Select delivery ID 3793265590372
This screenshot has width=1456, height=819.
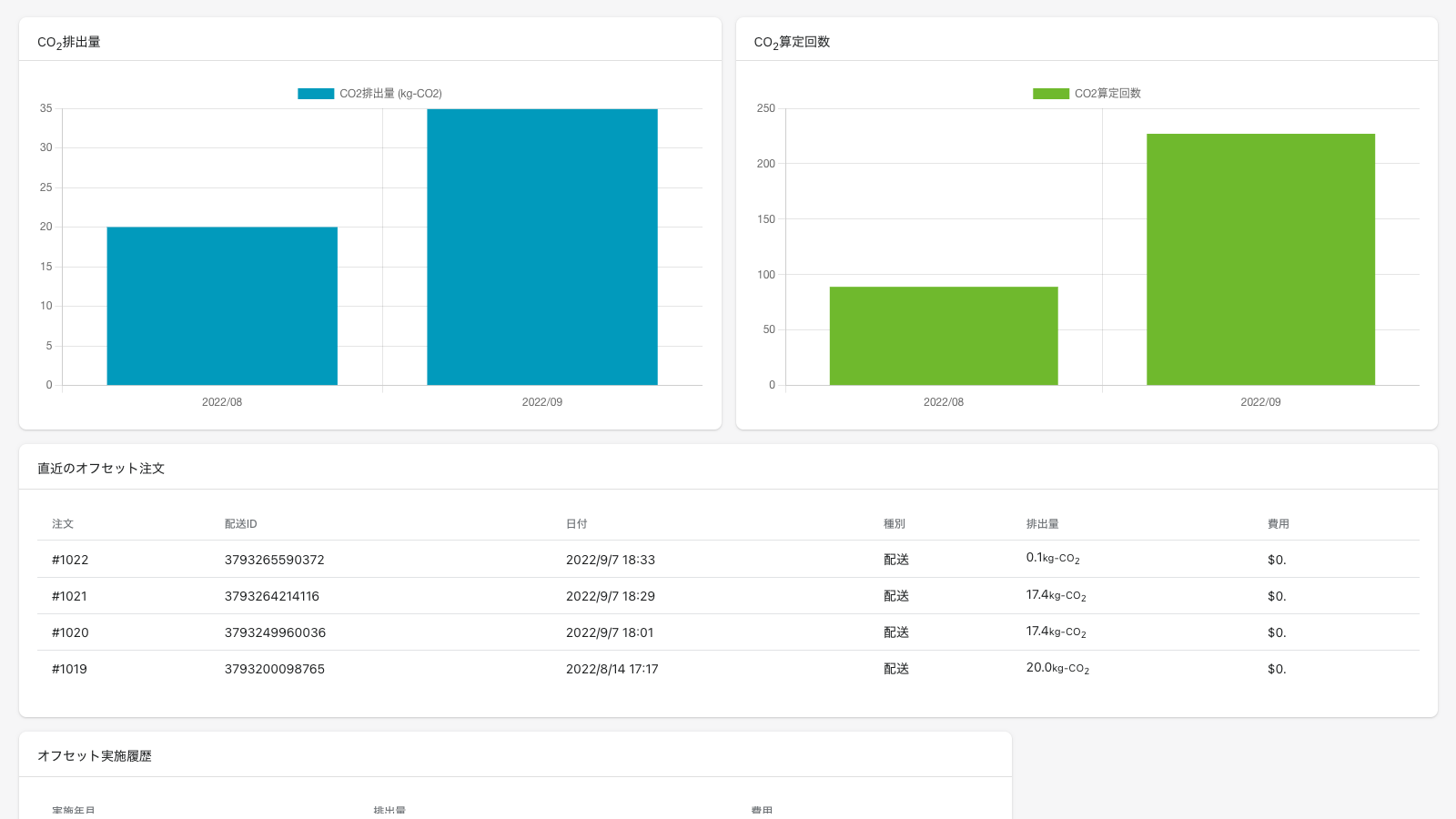274,560
